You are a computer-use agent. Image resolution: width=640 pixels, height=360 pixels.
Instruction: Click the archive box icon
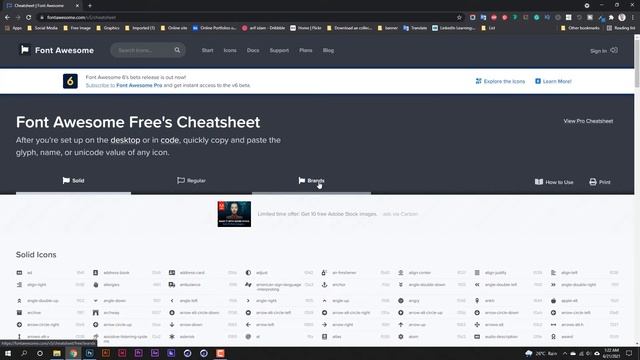19,313
